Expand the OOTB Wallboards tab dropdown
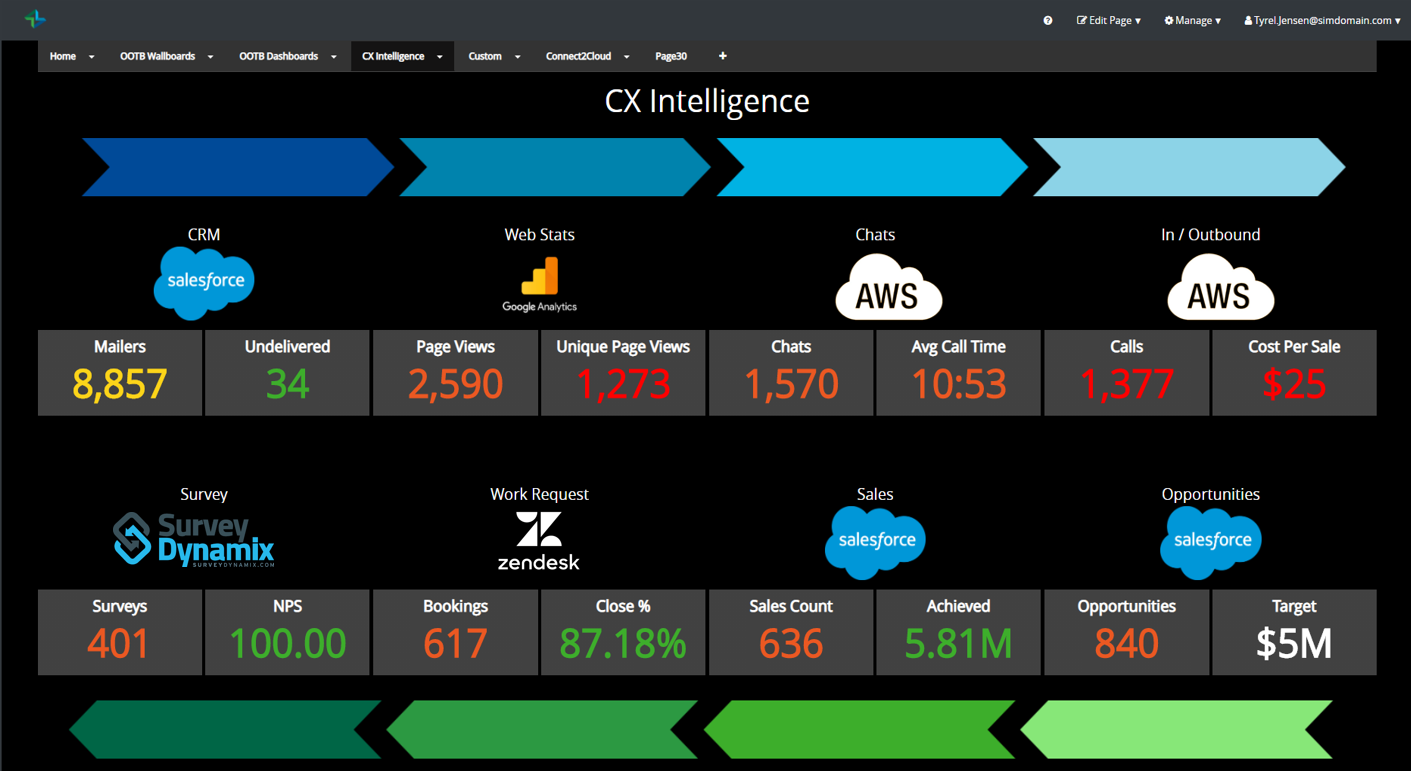1411x771 pixels. [210, 56]
